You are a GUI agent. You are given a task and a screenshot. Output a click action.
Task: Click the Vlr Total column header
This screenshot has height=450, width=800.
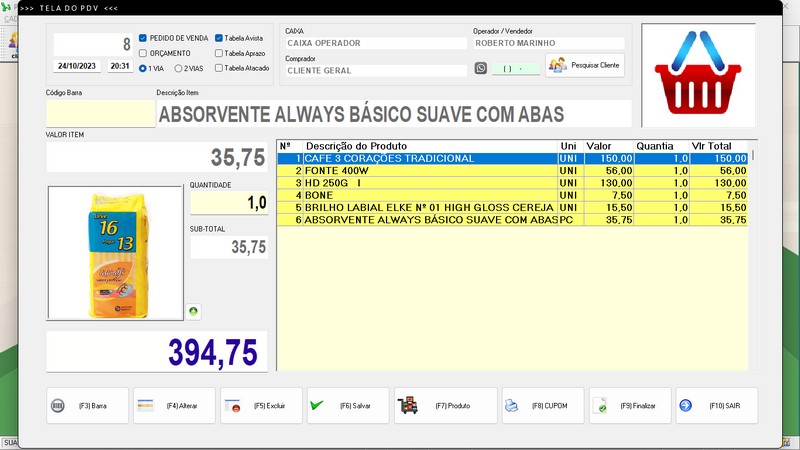pyautogui.click(x=718, y=146)
